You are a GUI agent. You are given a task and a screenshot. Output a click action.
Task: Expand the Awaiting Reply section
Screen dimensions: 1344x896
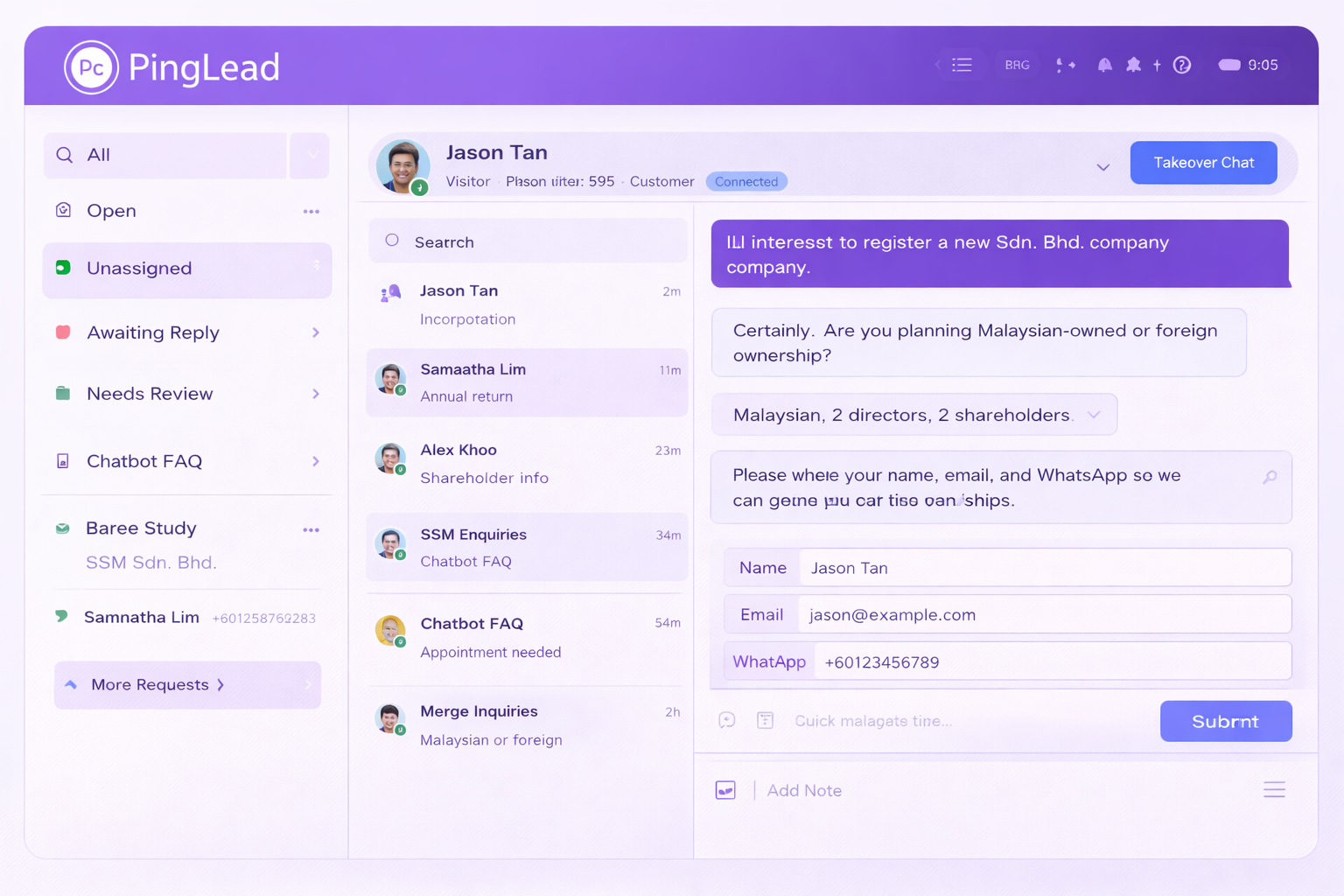[316, 332]
